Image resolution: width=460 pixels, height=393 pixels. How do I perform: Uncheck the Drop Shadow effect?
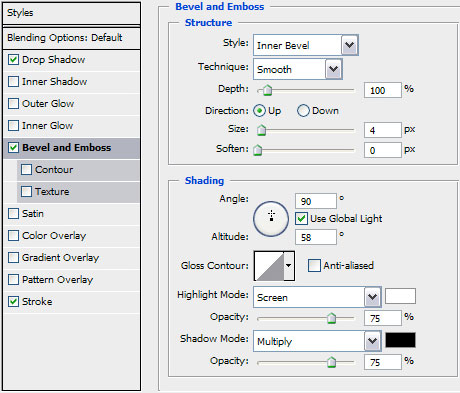pos(13,60)
